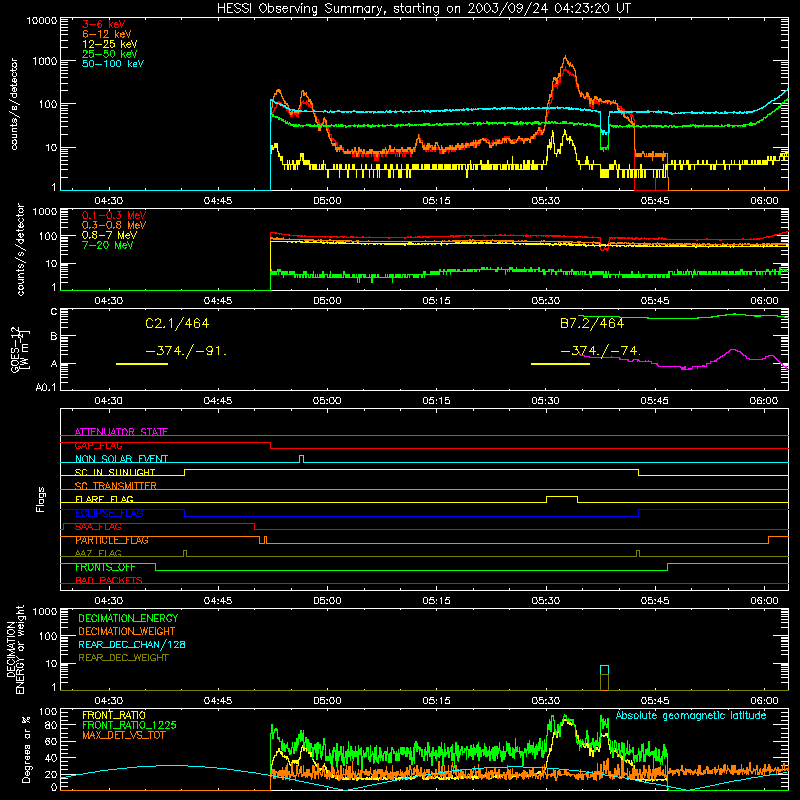The width and height of the screenshot is (800, 800).
Task: Click the C2.1/464 flare annotation
Action: point(177,323)
